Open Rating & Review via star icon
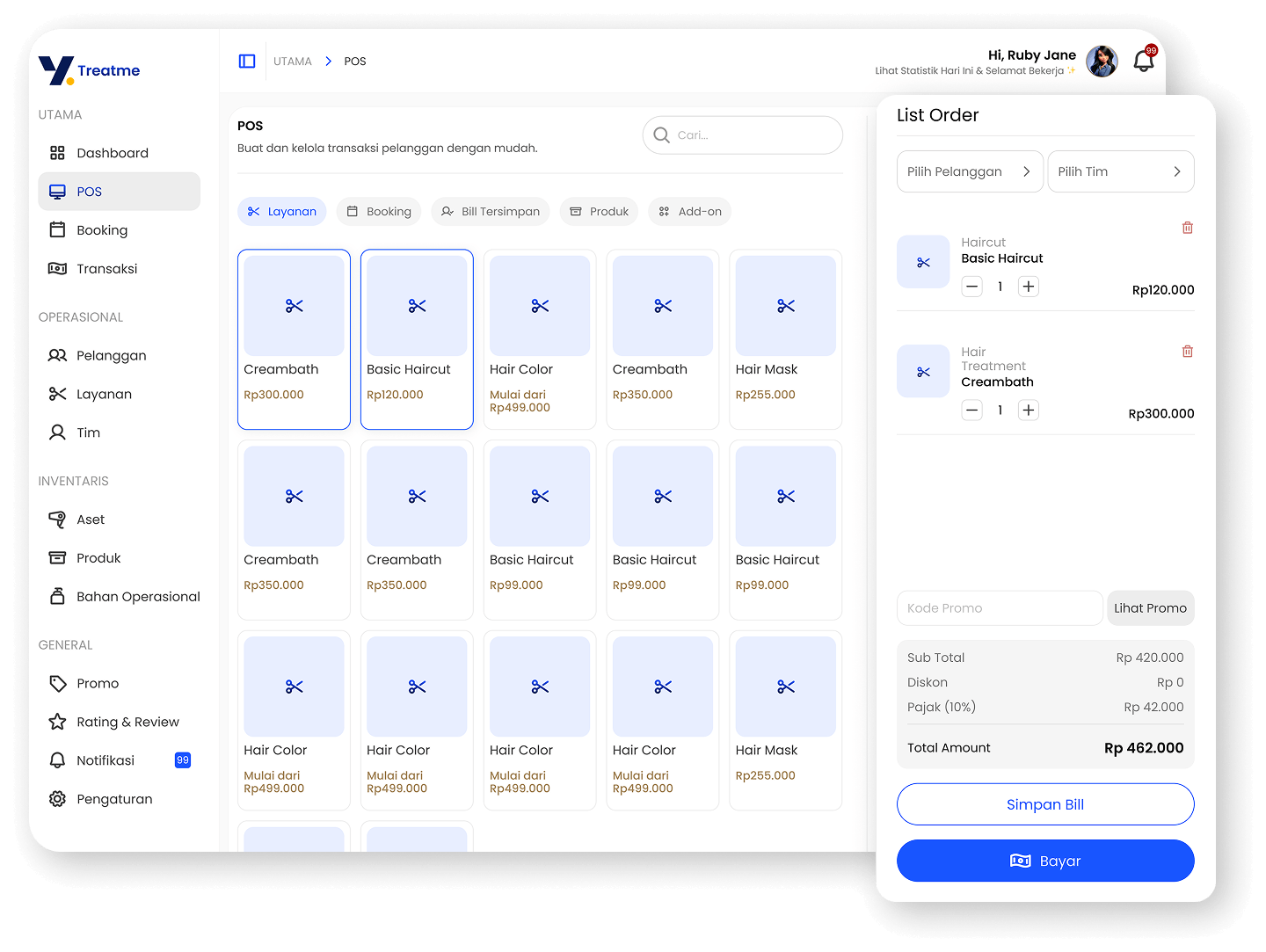Image resolution: width=1266 pixels, height=952 pixels. click(57, 722)
